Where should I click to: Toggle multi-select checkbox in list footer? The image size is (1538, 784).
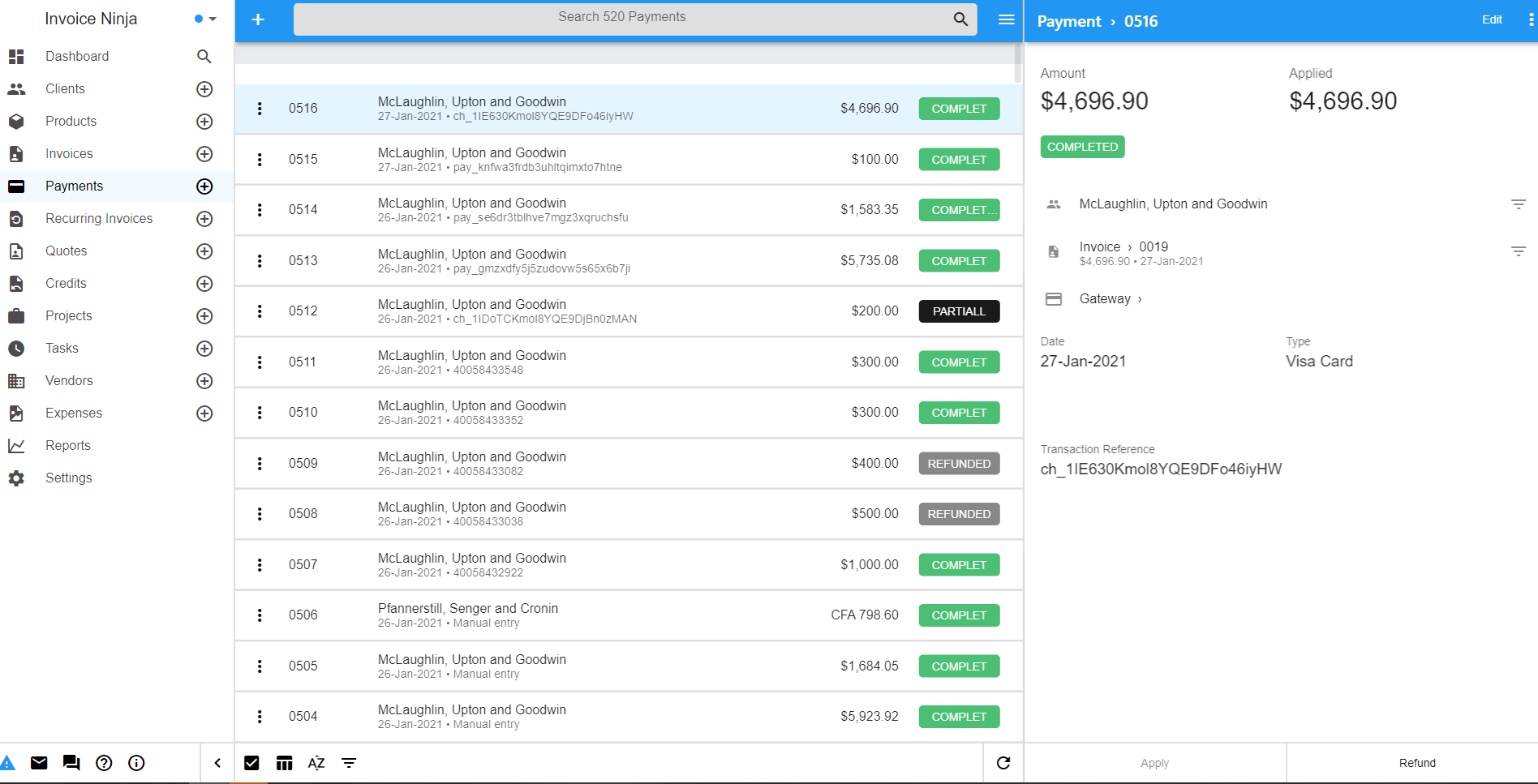point(251,763)
